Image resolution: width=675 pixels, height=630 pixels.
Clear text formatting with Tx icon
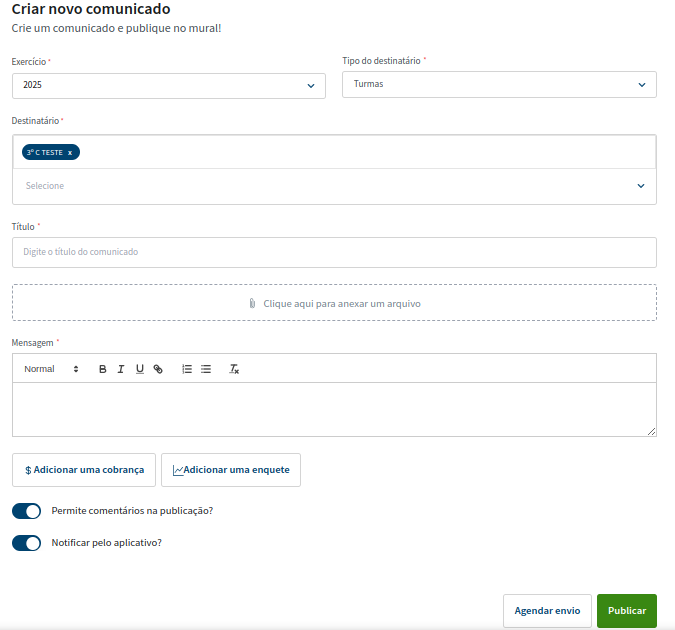click(x=234, y=369)
